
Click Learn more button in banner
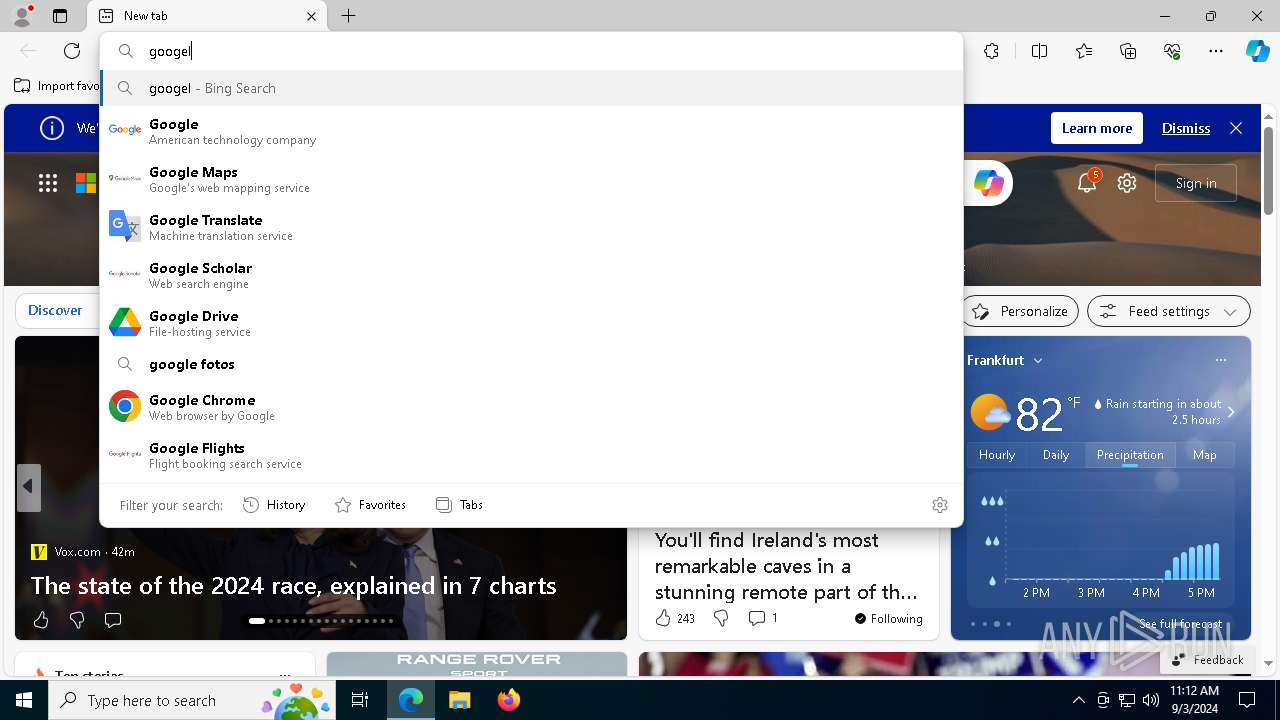[1097, 128]
